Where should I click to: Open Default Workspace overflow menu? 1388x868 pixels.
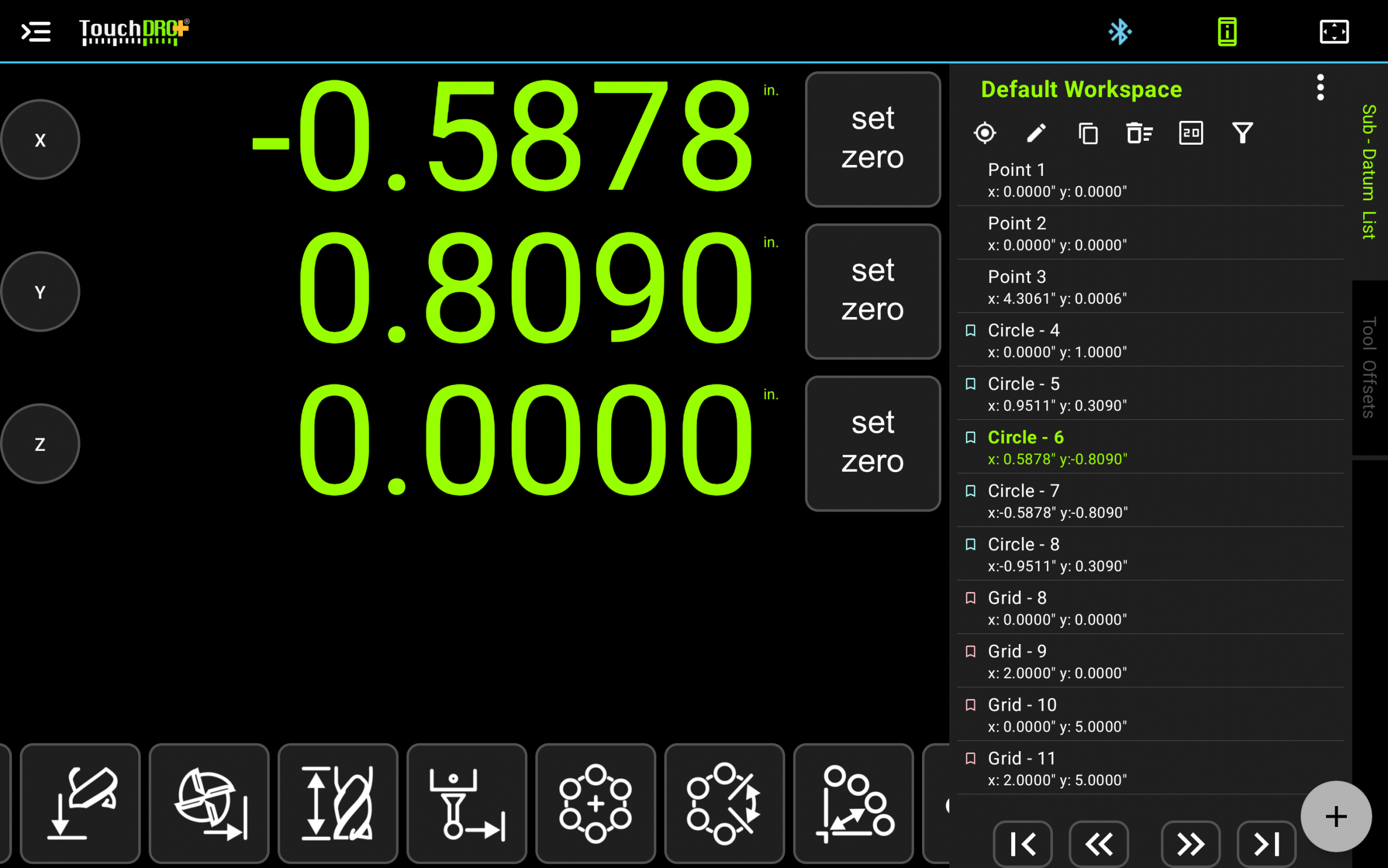[1320, 88]
